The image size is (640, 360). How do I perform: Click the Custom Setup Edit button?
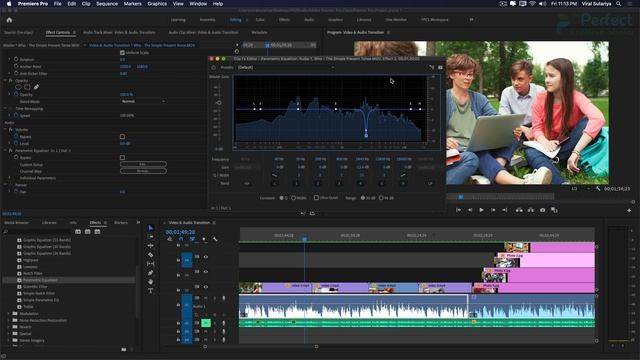(143, 164)
